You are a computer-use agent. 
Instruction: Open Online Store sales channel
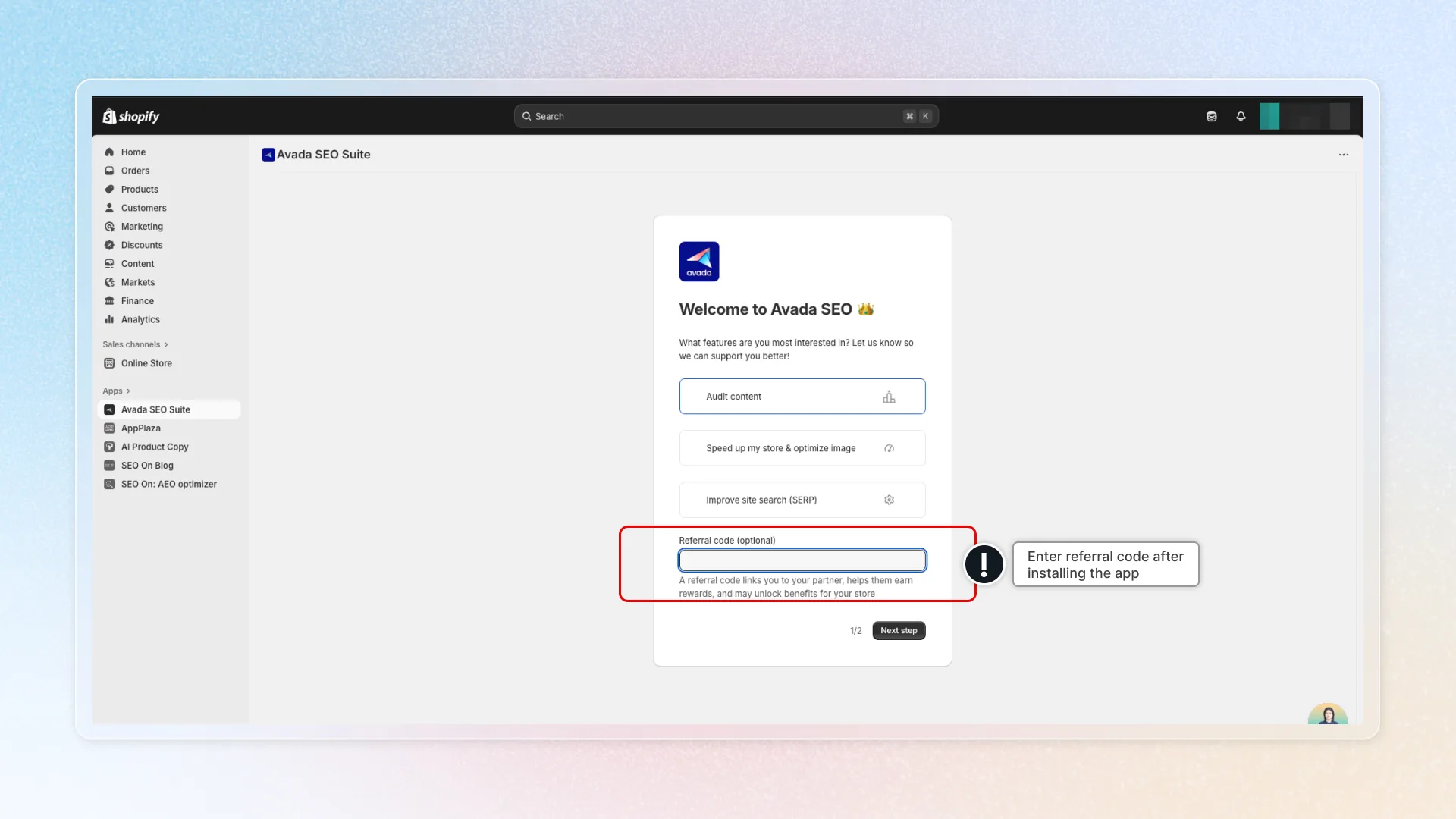coord(169,363)
